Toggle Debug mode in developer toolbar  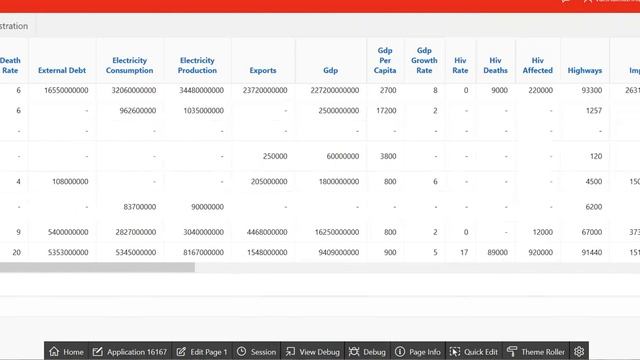pos(367,351)
